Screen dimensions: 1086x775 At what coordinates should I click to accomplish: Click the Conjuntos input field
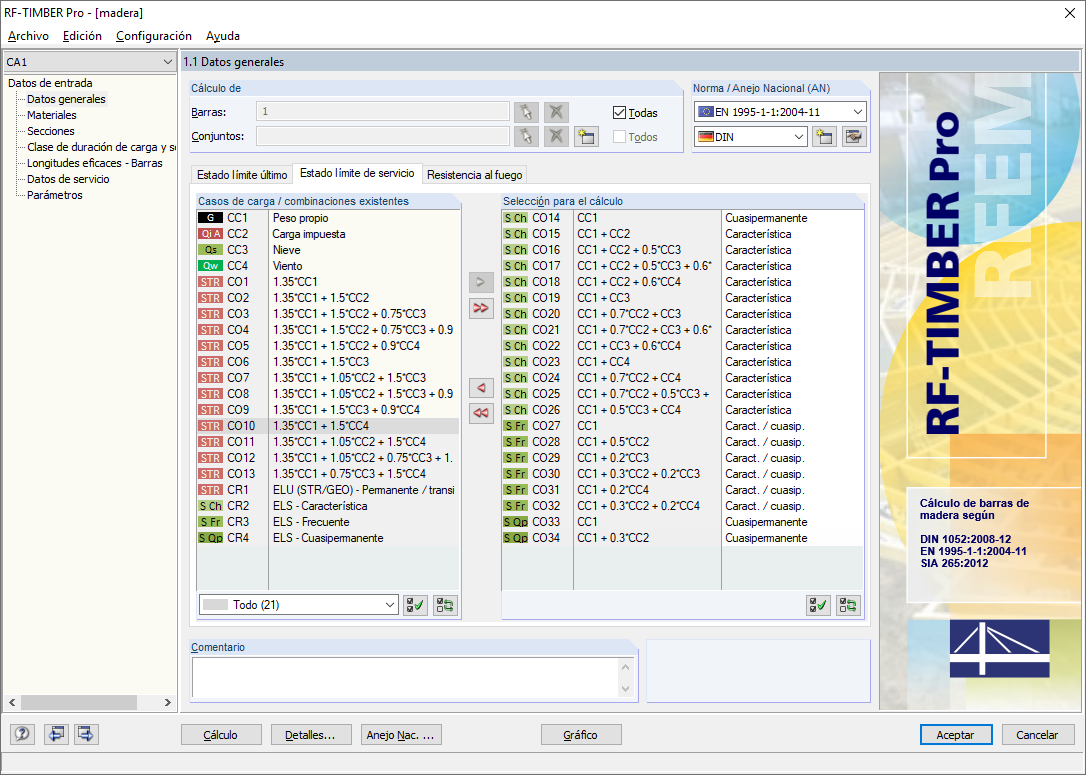[x=383, y=136]
